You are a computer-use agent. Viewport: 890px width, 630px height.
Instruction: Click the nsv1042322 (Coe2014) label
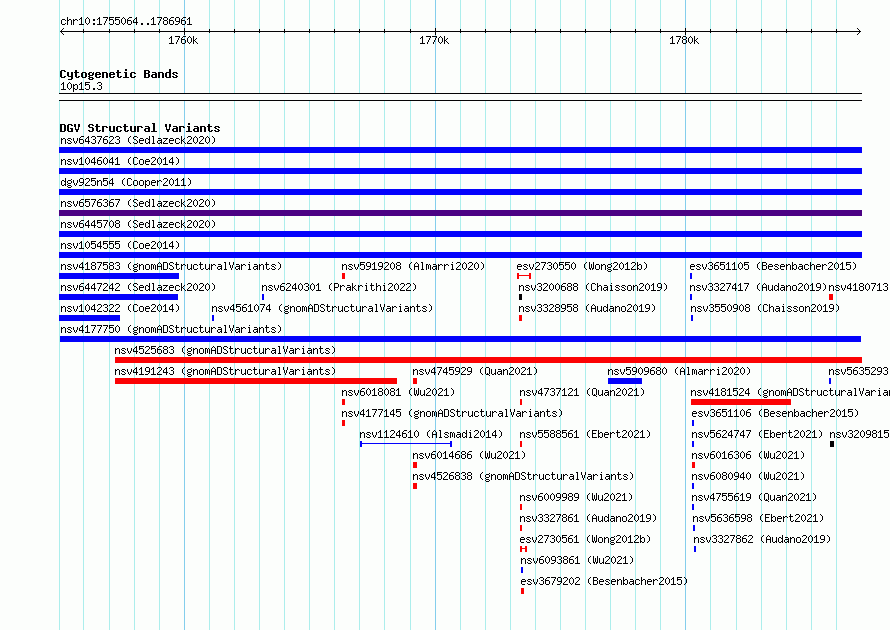(120, 308)
